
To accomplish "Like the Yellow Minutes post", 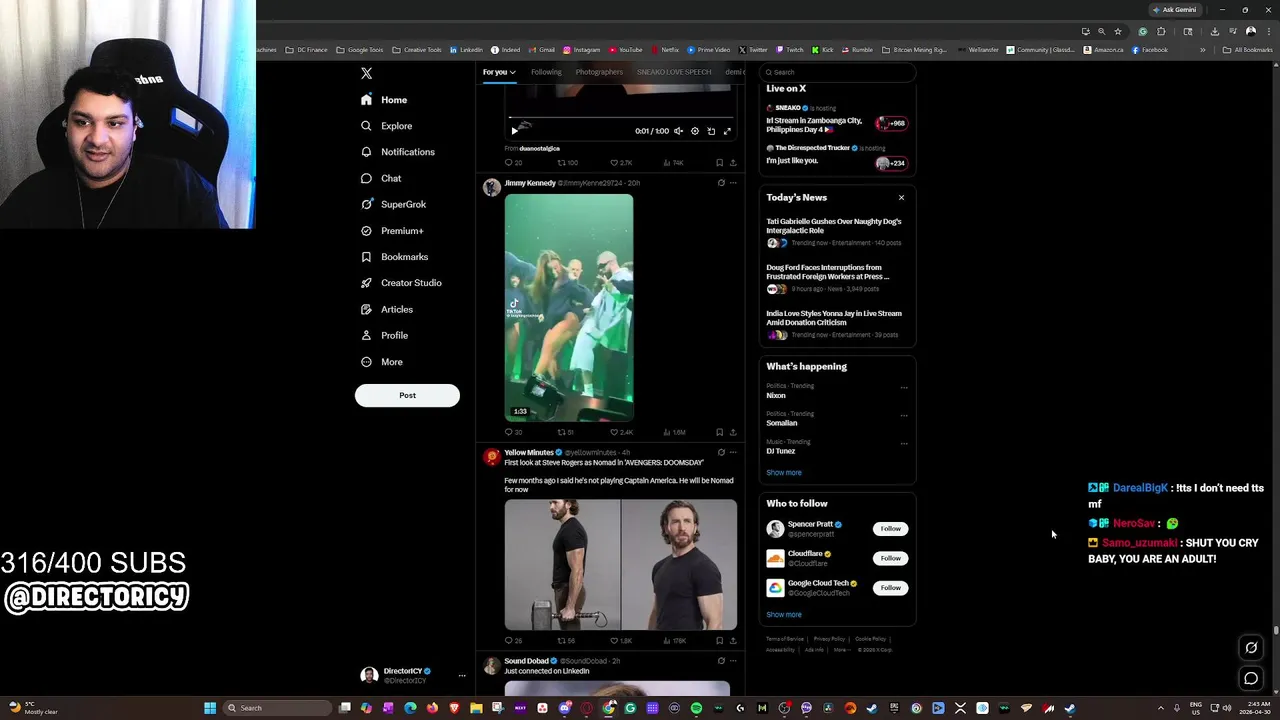I will [621, 640].
